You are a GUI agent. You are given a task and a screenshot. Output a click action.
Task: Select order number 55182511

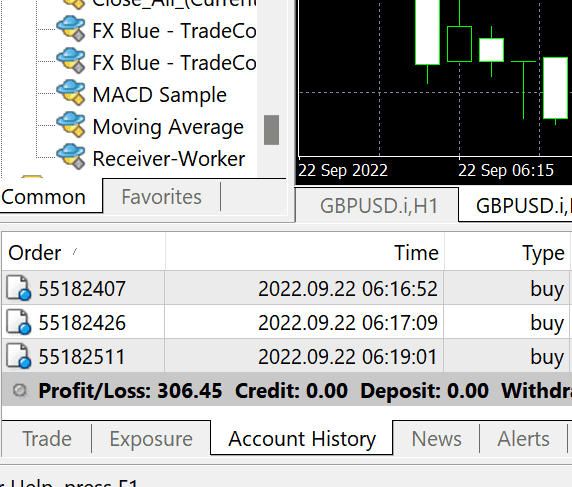pos(82,356)
